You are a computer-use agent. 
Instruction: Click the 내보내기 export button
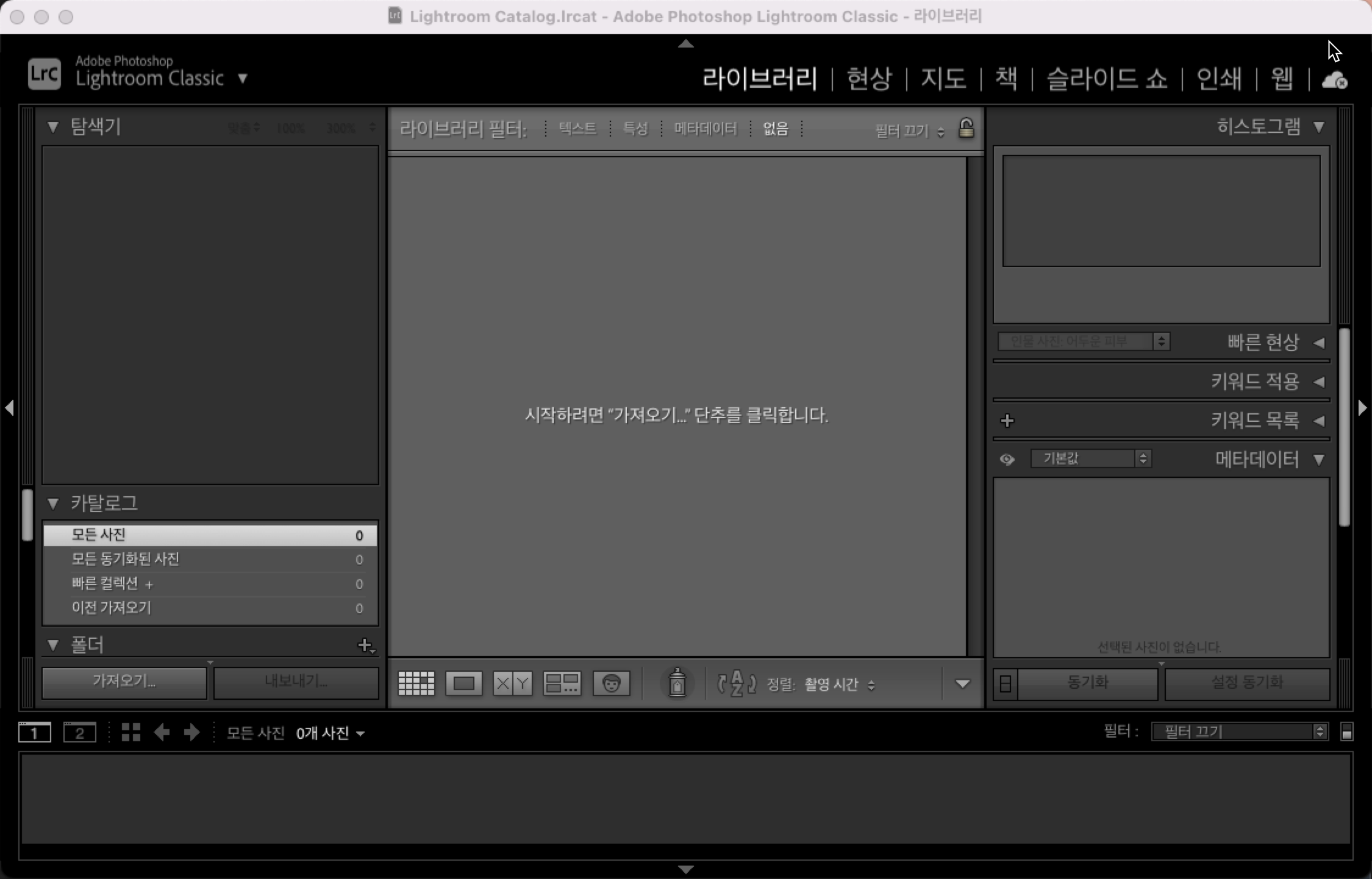296,682
